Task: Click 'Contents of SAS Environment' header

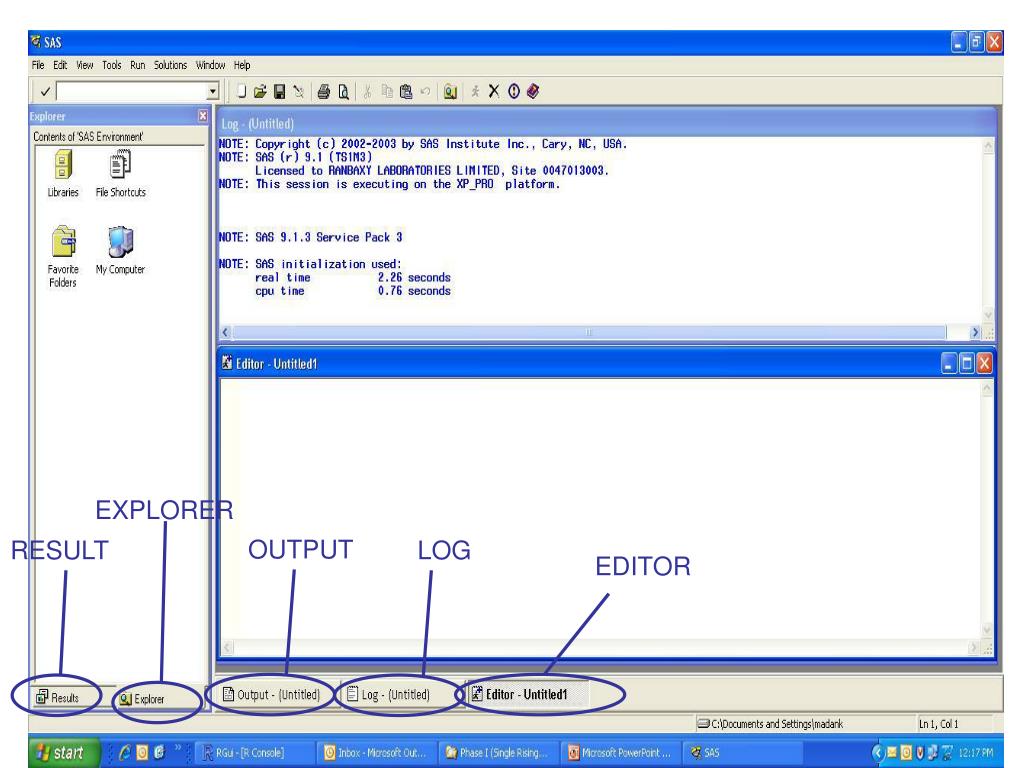Action: [x=88, y=136]
